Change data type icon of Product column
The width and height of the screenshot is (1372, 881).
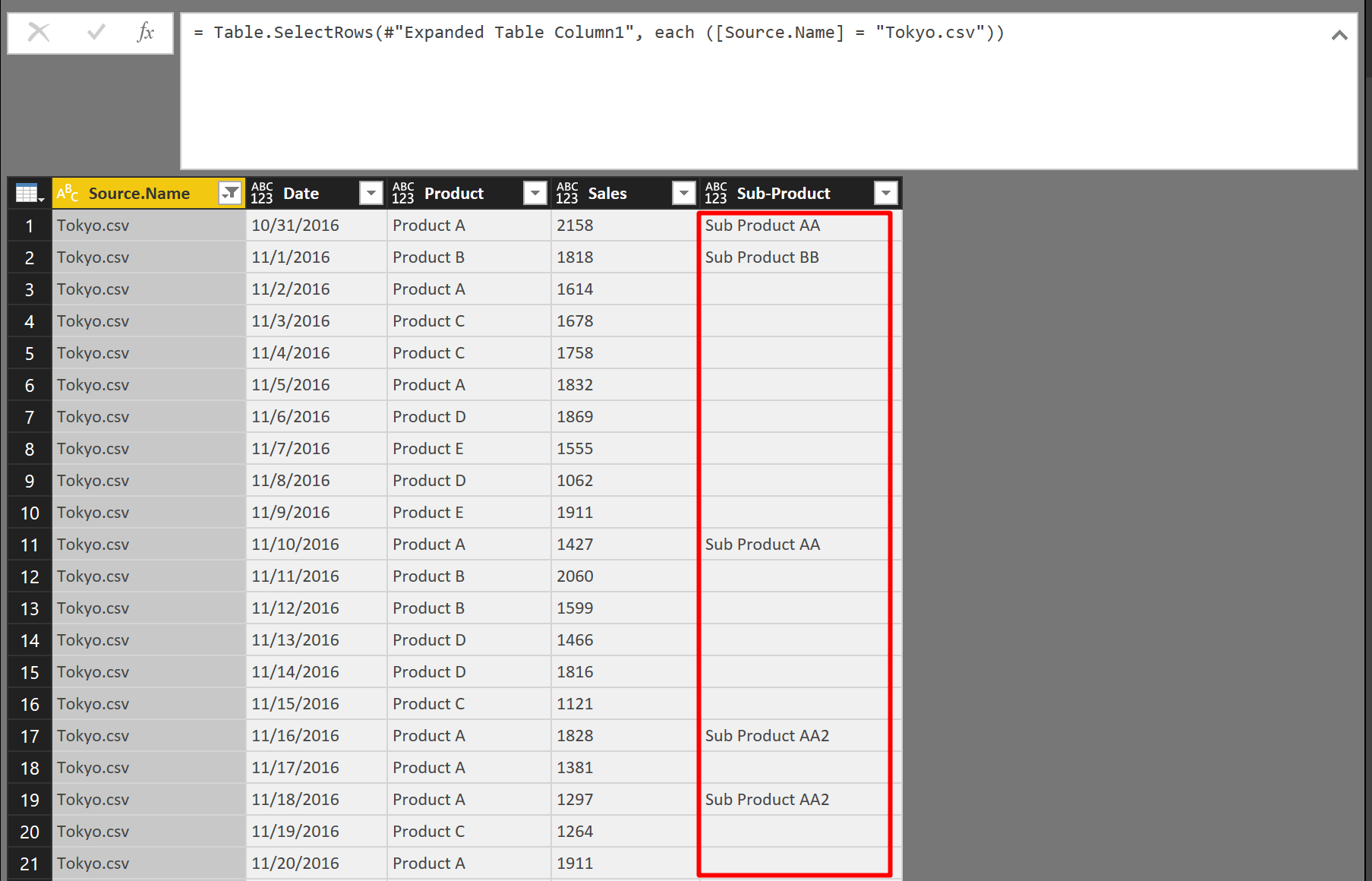click(403, 193)
